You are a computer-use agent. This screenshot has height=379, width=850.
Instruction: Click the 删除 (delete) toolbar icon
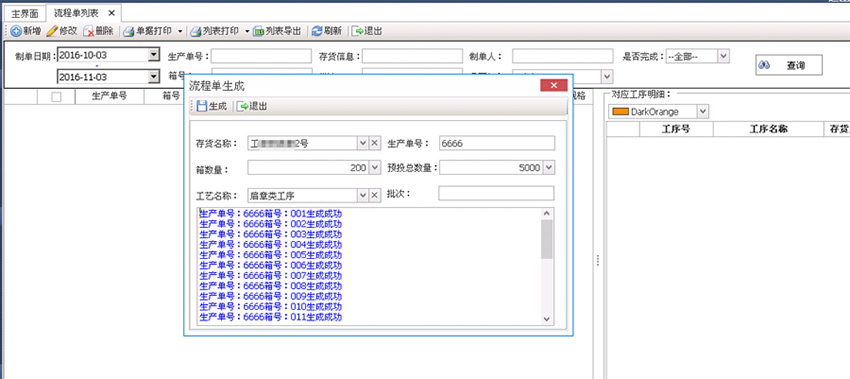[88, 31]
